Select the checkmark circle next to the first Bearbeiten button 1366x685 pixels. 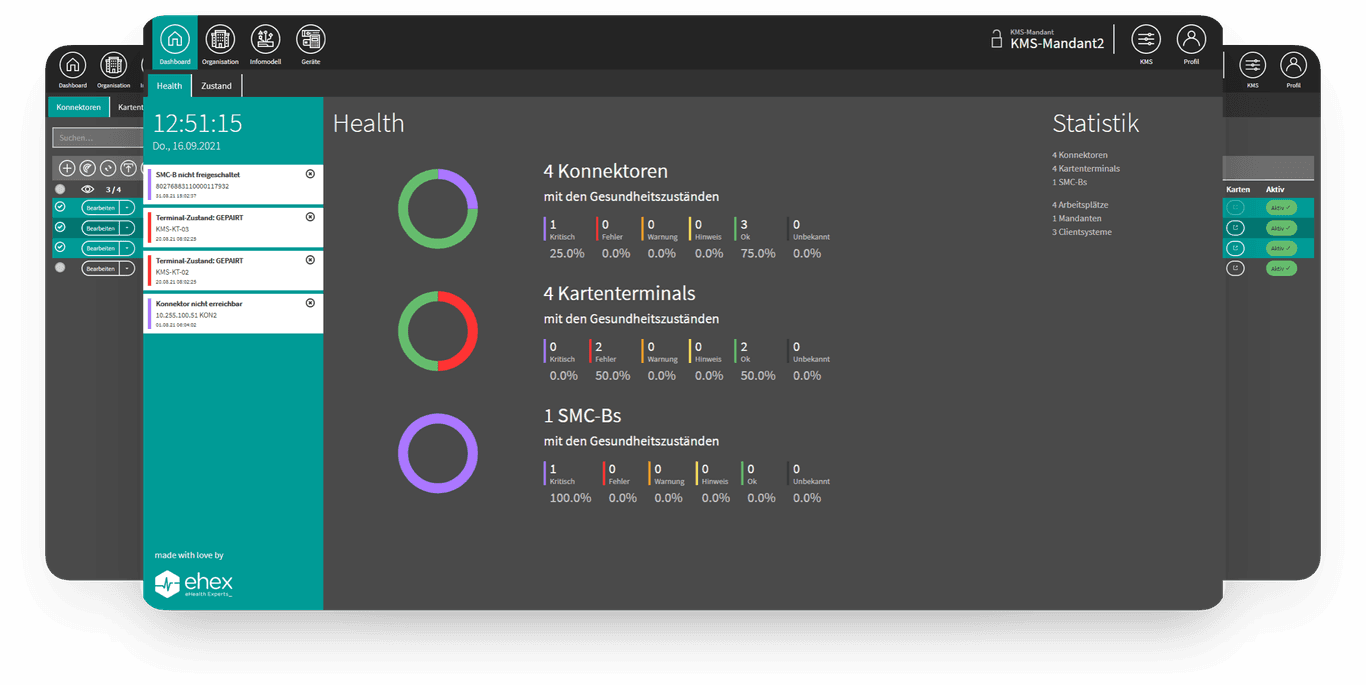pyautogui.click(x=60, y=208)
